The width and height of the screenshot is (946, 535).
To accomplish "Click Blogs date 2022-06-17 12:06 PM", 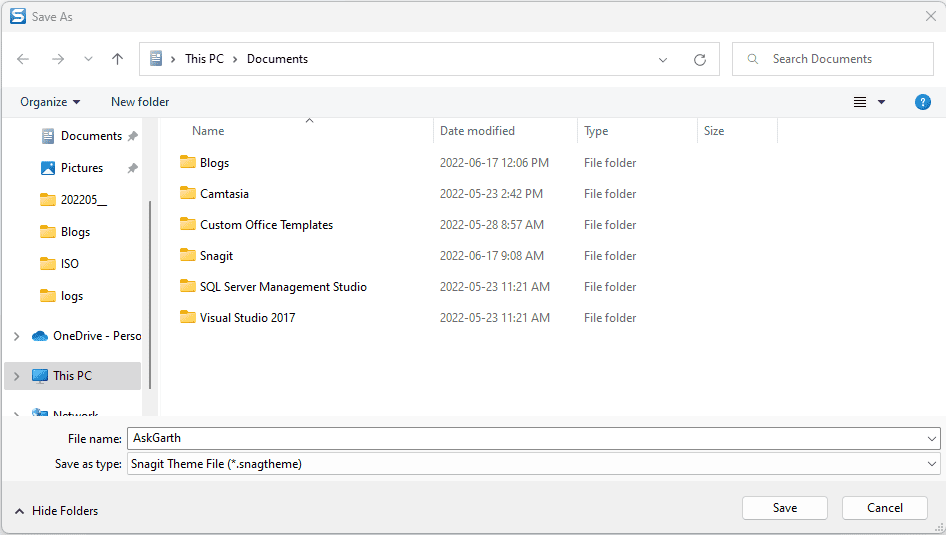I will (494, 163).
